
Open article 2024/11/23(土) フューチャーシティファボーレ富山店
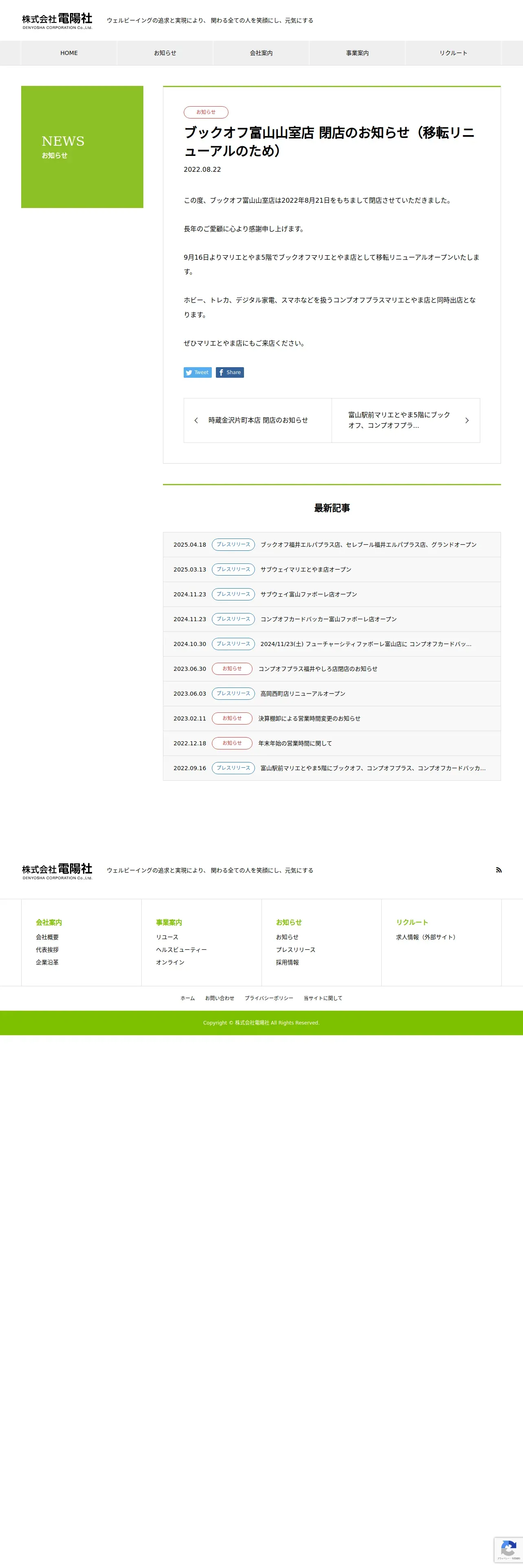pyautogui.click(x=366, y=644)
